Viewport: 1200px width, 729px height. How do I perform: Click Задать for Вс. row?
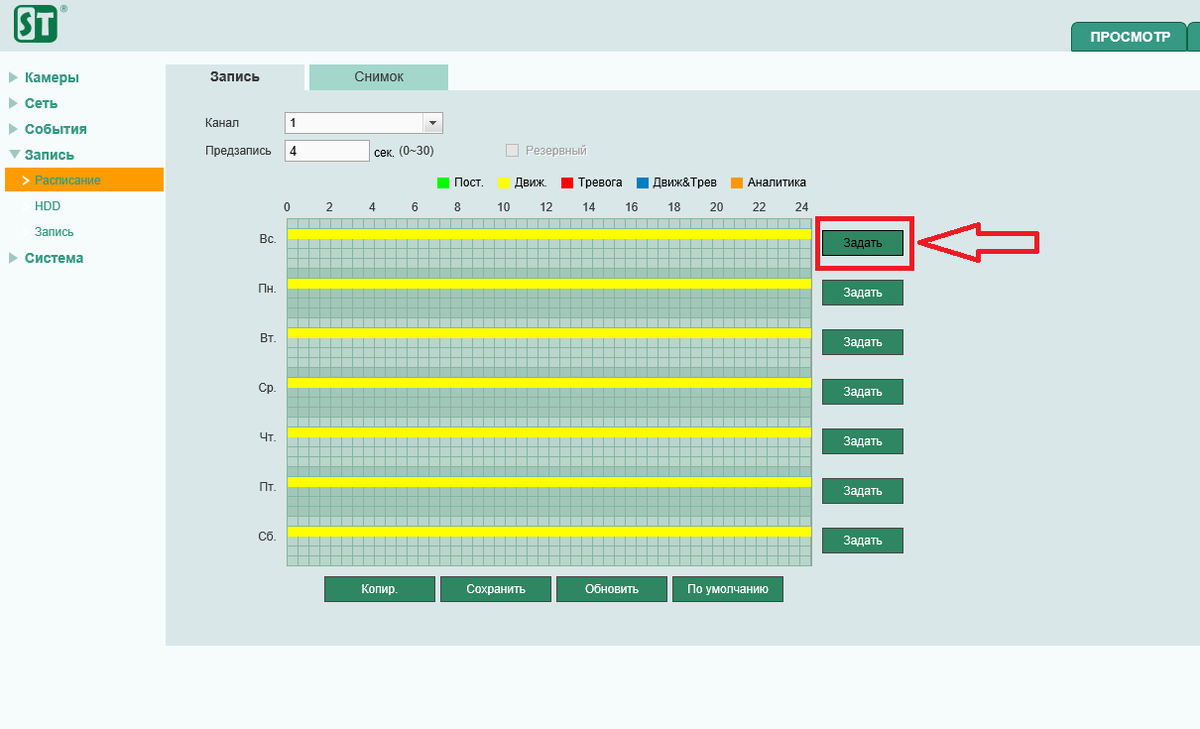[862, 243]
